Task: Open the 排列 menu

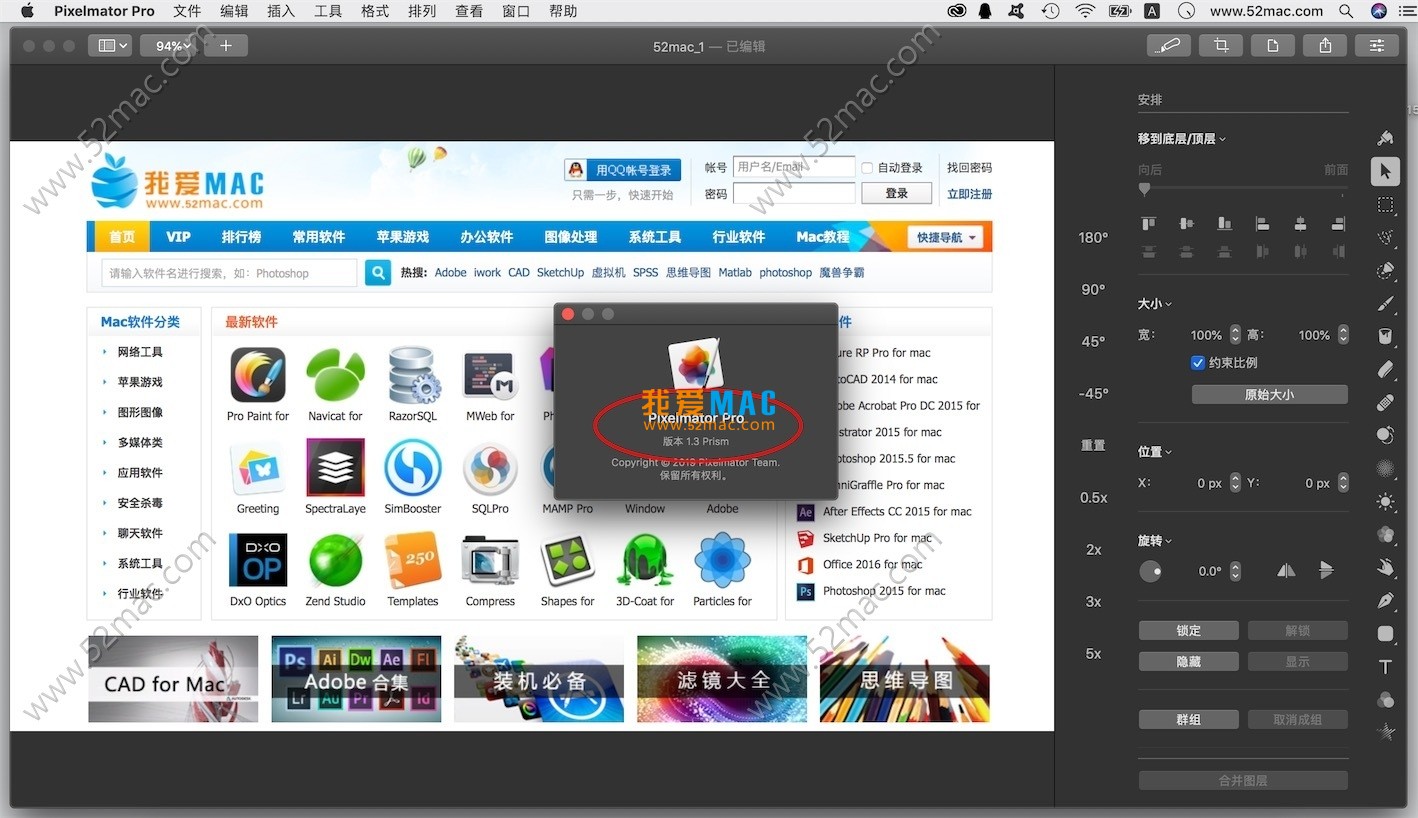Action: point(422,11)
